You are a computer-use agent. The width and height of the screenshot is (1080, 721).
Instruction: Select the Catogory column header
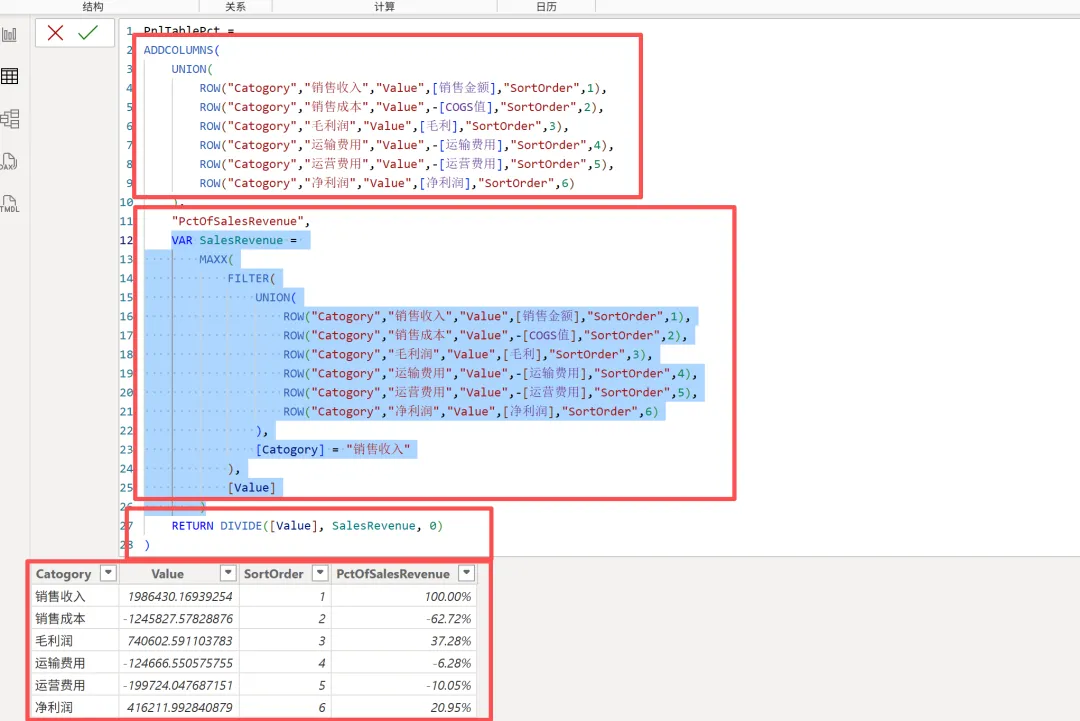point(63,574)
